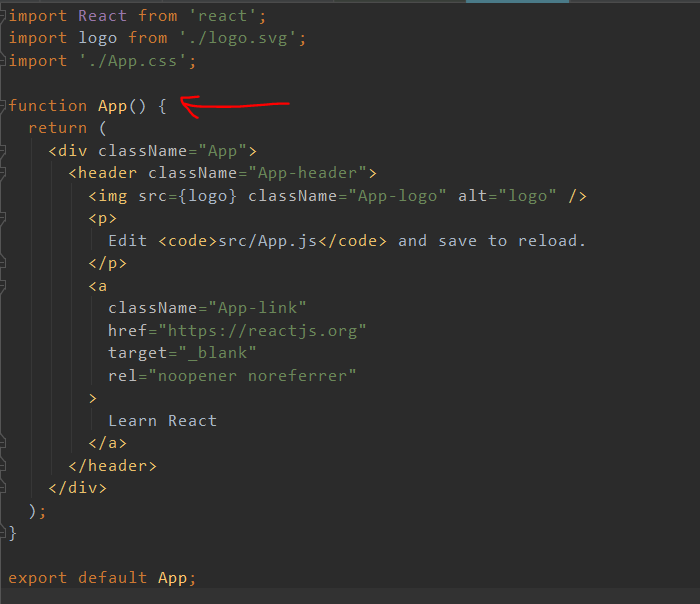Click the 'img' tag name

[x=112, y=196]
